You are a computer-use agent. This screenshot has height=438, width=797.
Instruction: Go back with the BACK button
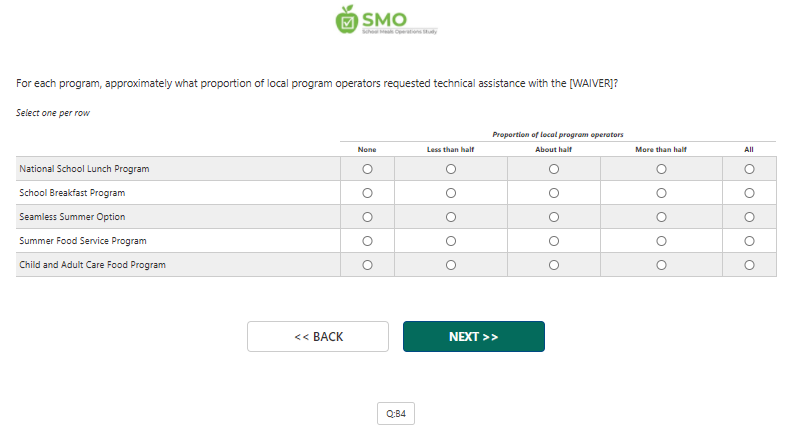pyautogui.click(x=318, y=337)
